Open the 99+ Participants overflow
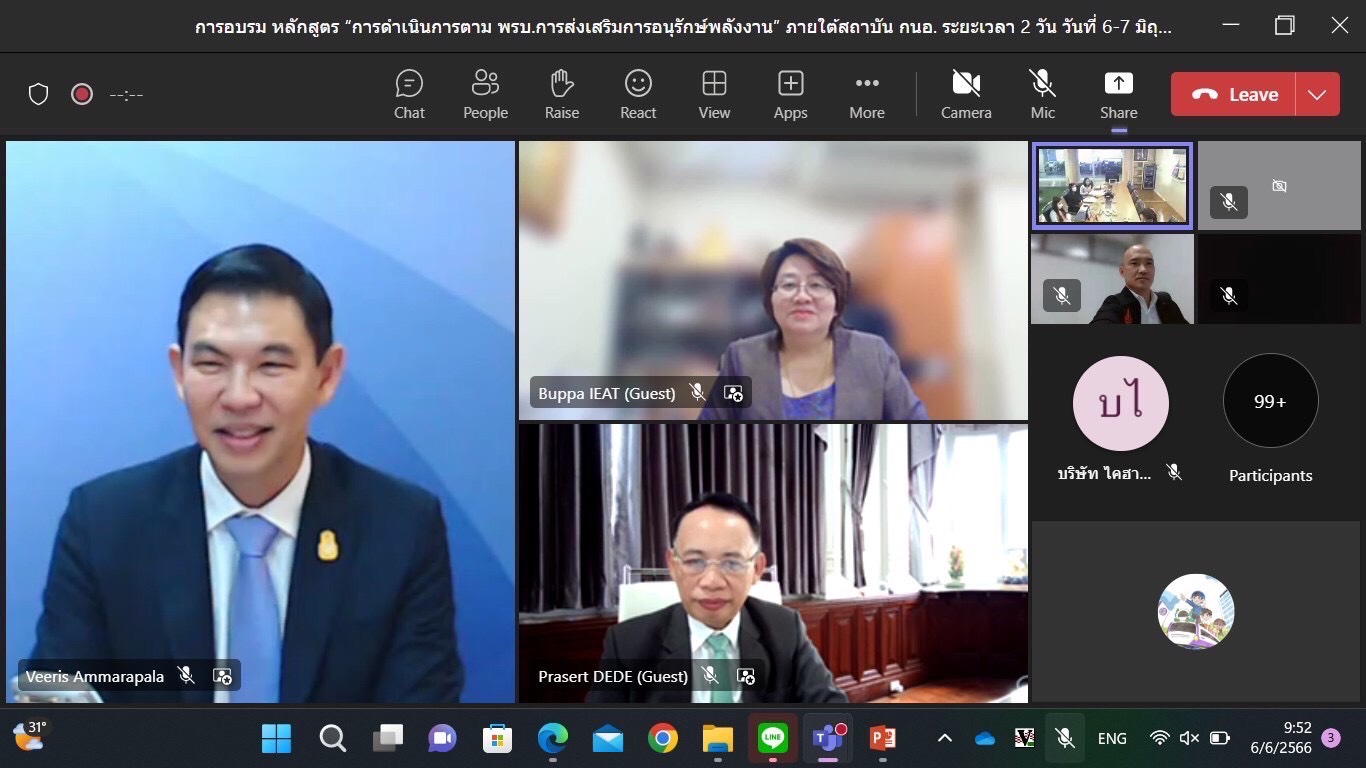This screenshot has height=768, width=1366. pyautogui.click(x=1270, y=402)
